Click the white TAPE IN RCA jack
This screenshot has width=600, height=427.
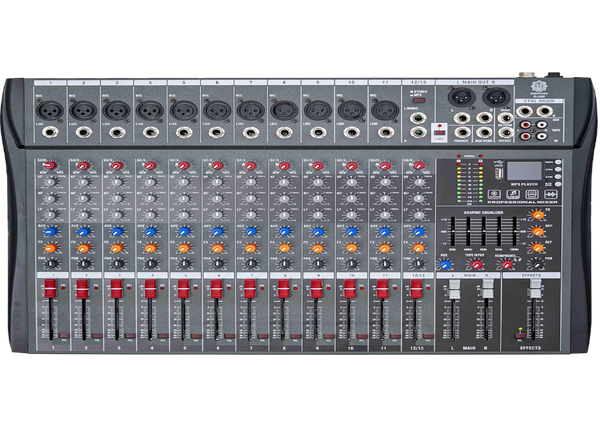542,136
